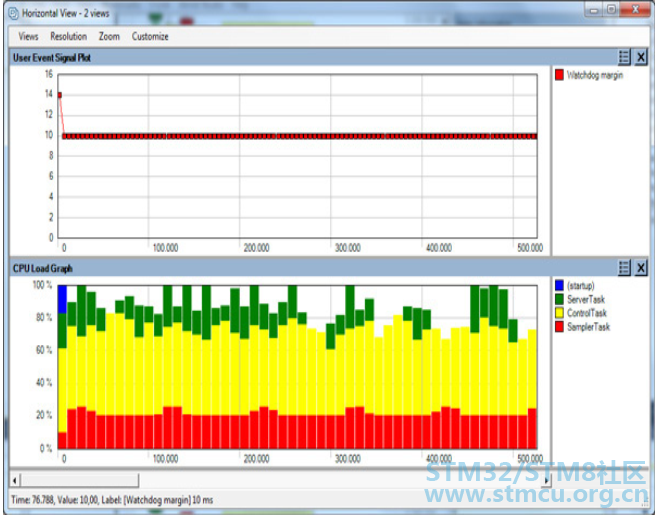The image size is (657, 517).
Task: Click the 100.000 x-axis label in Signal Plot
Action: point(165,248)
